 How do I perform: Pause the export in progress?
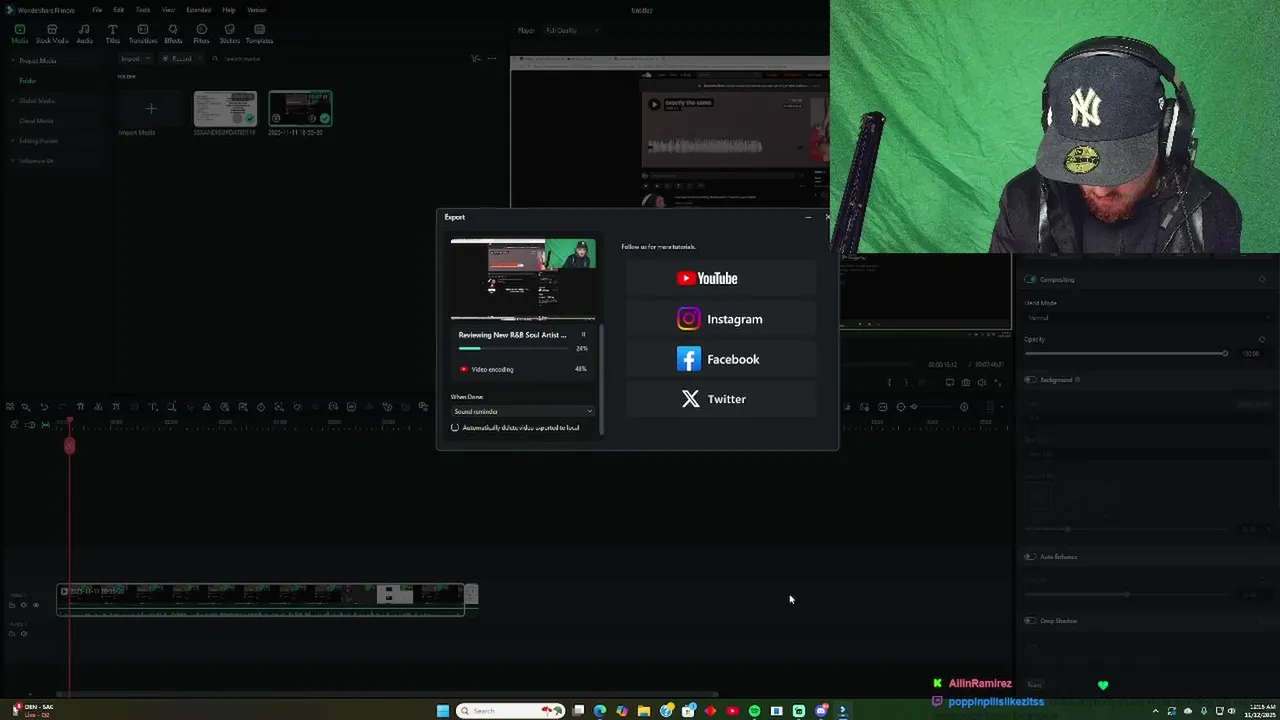[x=583, y=335]
